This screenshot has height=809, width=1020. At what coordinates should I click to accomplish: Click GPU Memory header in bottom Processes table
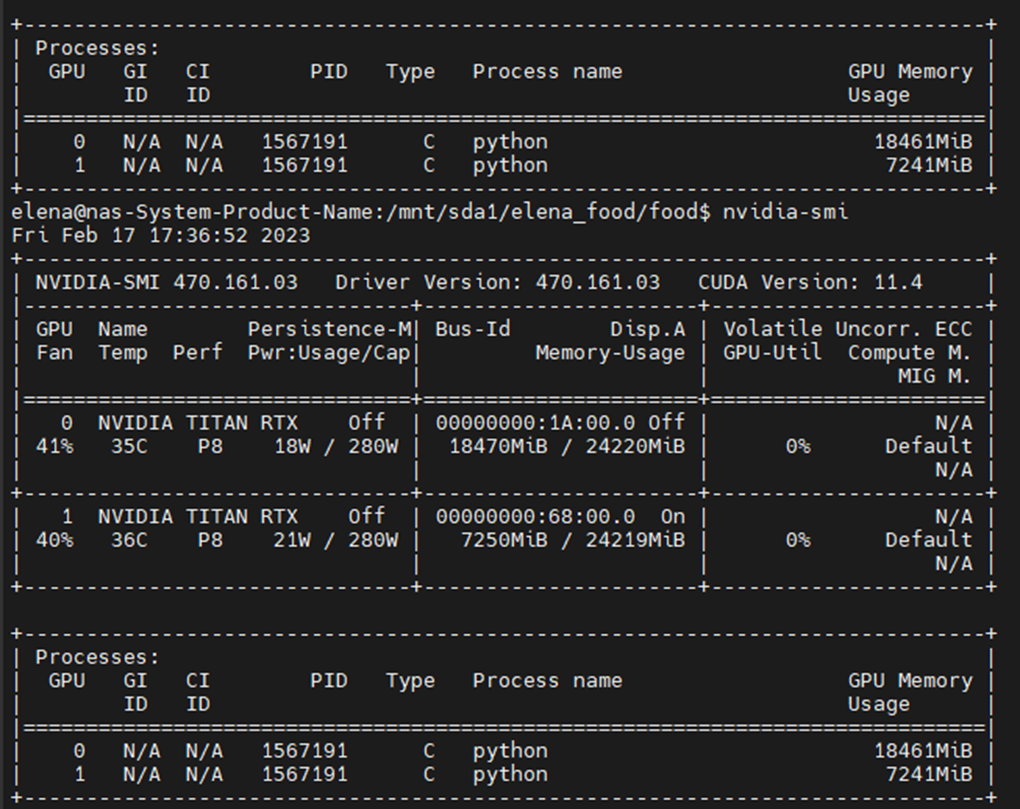tap(910, 680)
